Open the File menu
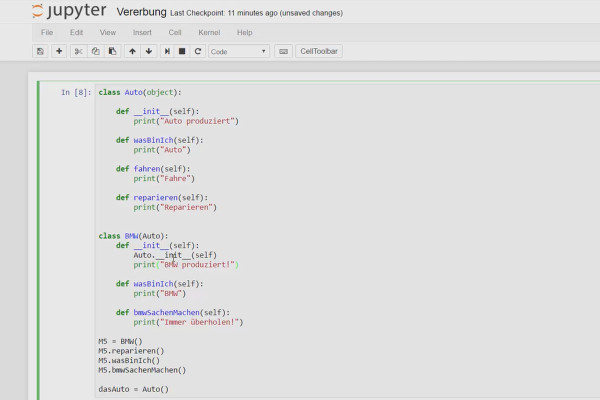 click(47, 33)
